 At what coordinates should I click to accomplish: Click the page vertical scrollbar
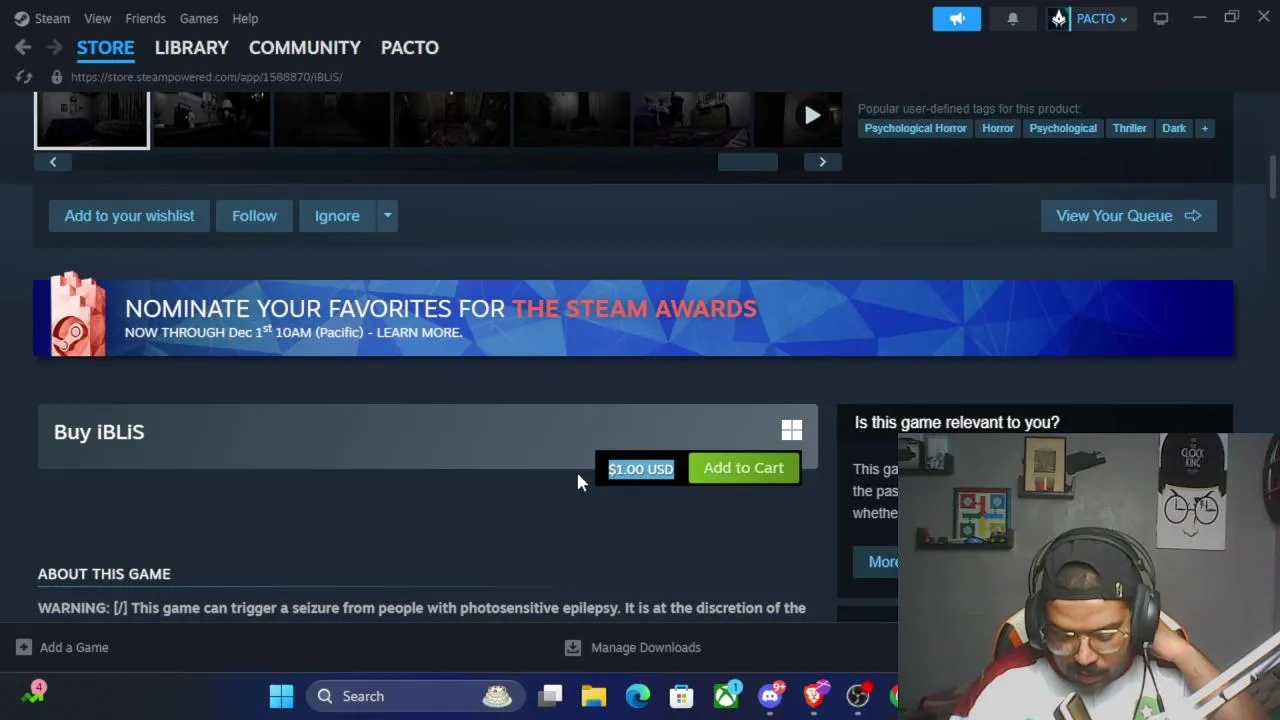(x=1273, y=177)
